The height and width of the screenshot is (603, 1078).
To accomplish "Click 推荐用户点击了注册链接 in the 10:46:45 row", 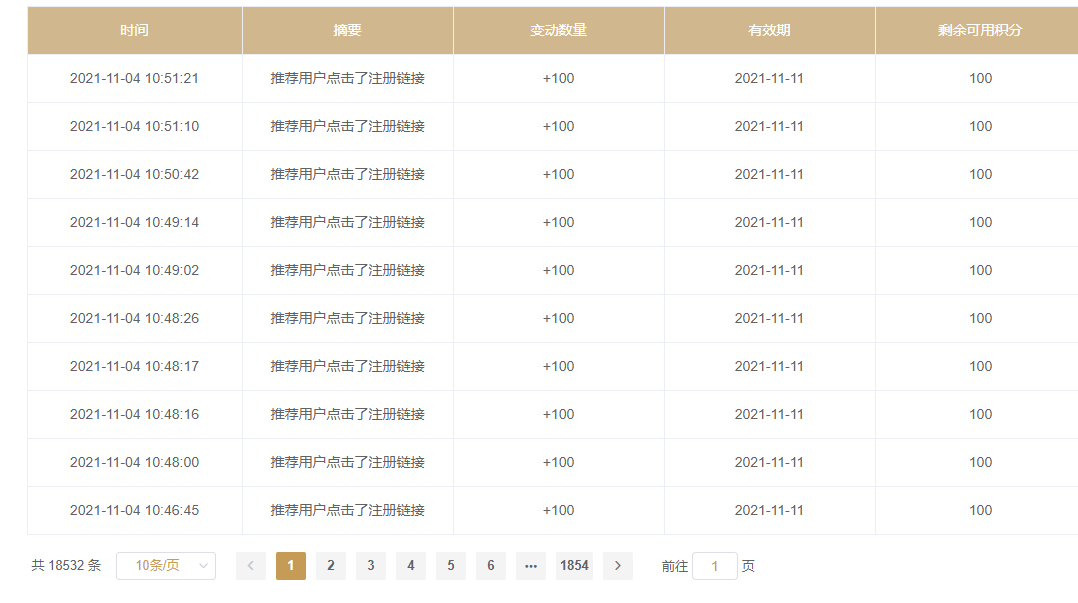I will [x=348, y=511].
